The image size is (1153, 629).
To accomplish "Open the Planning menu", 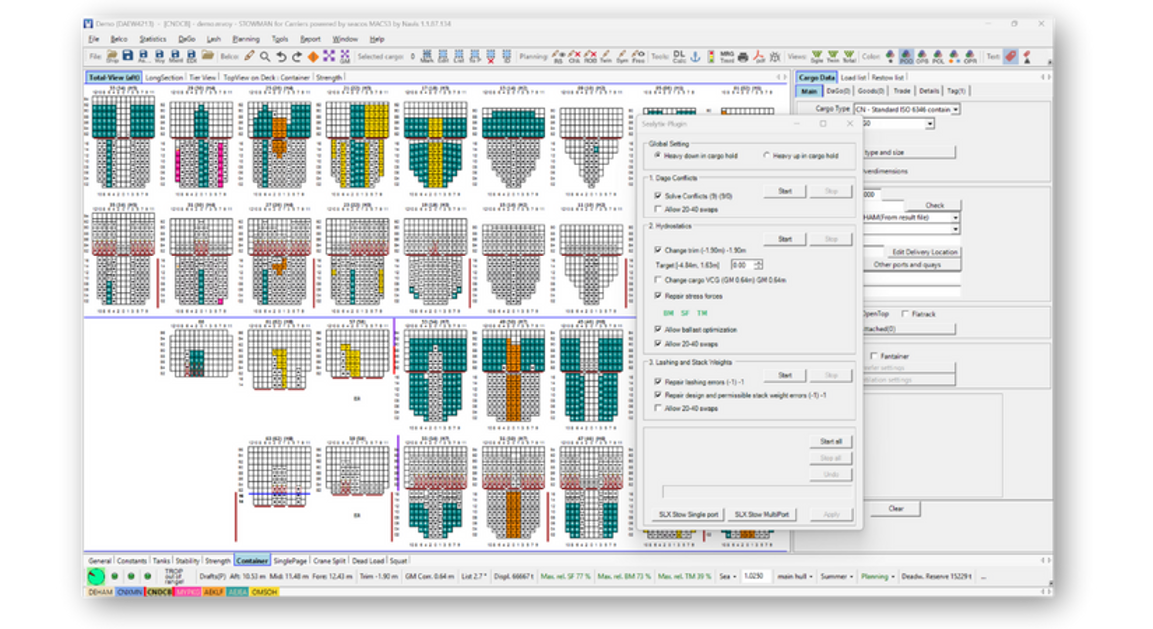I will click(245, 39).
